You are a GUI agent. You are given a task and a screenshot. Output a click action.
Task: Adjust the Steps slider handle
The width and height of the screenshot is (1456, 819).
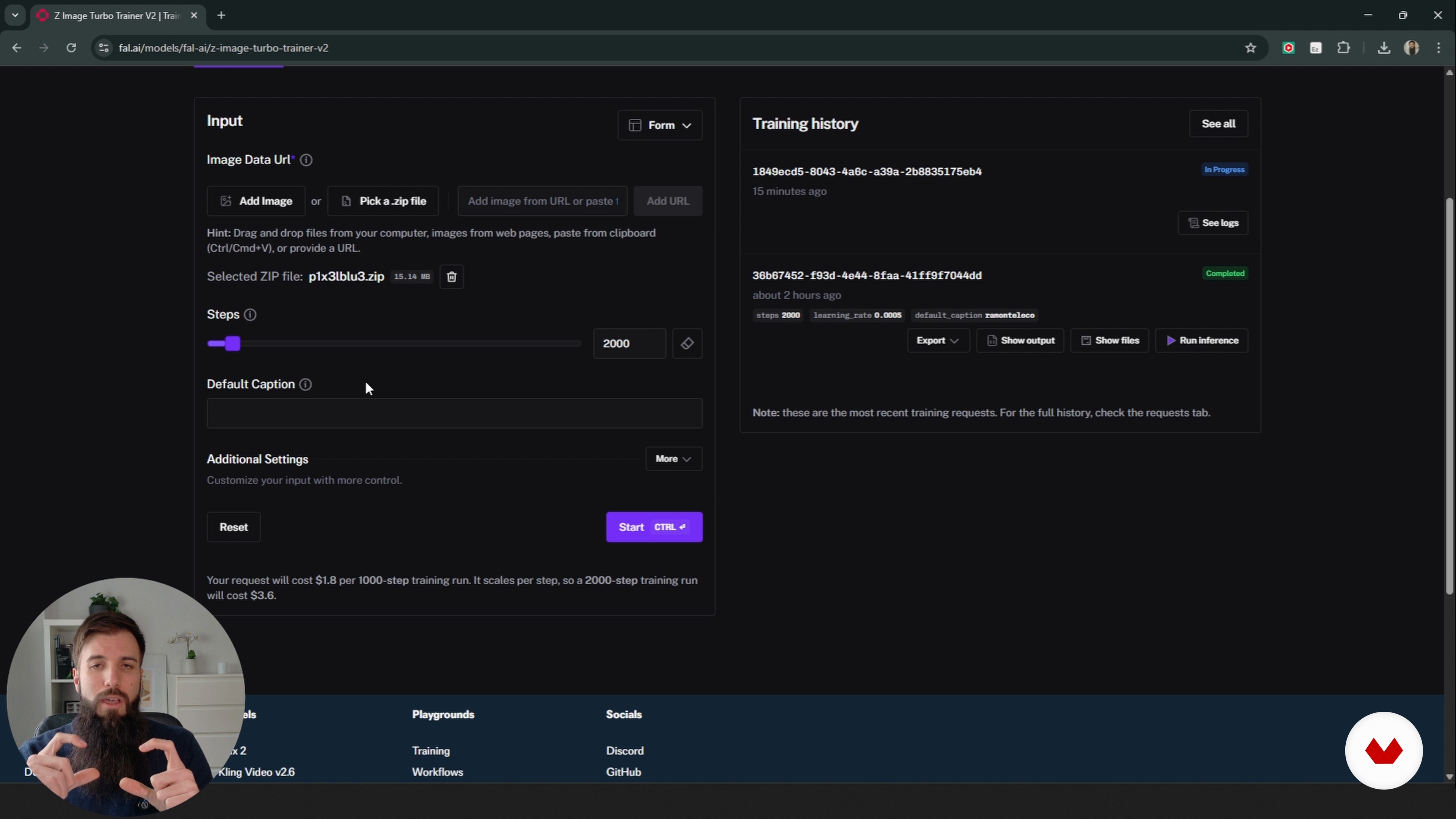(233, 344)
